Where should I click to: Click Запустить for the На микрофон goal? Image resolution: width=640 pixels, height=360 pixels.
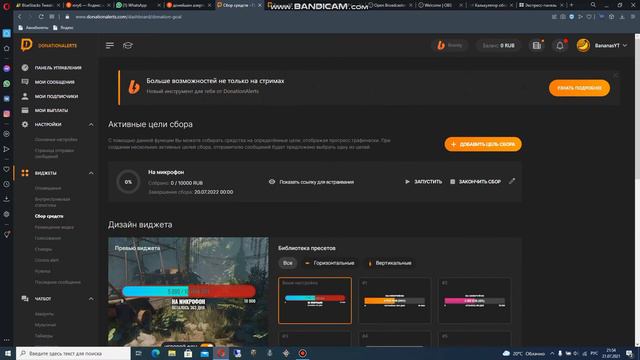423,182
